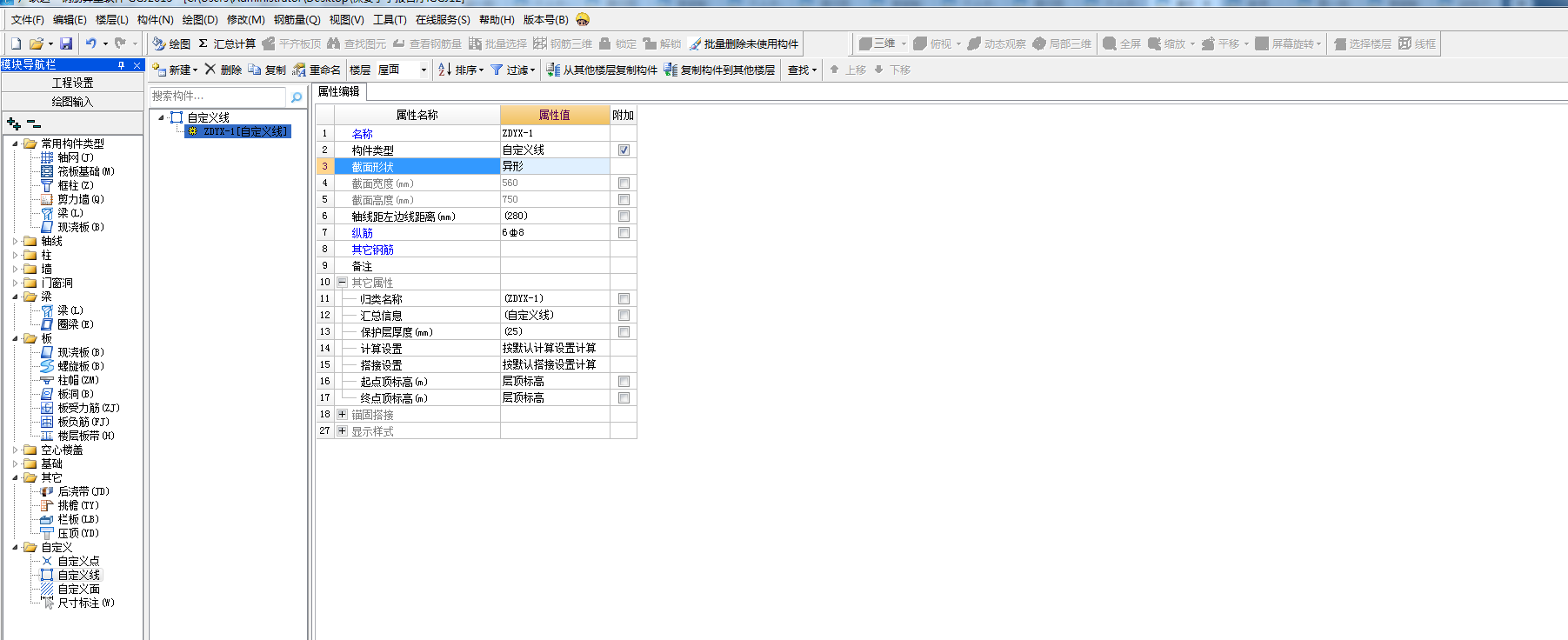The width and height of the screenshot is (1568, 640).
Task: Pin the 模块导航栏 panel
Action: (x=121, y=64)
